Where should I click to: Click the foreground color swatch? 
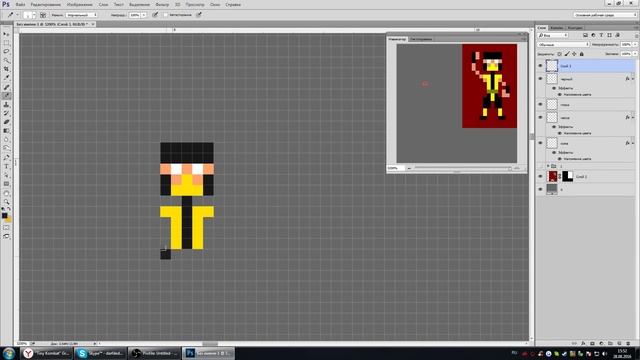click(4, 216)
